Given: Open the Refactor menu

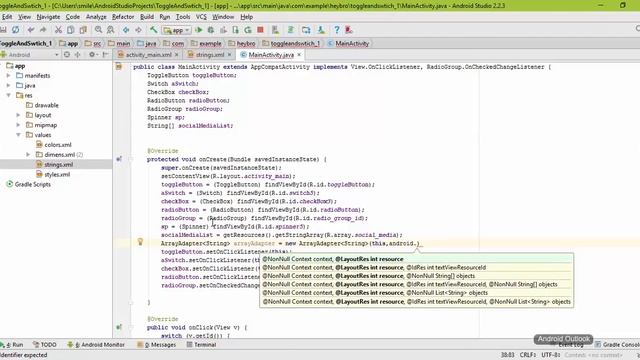Looking at the screenshot, I should coord(123,17).
